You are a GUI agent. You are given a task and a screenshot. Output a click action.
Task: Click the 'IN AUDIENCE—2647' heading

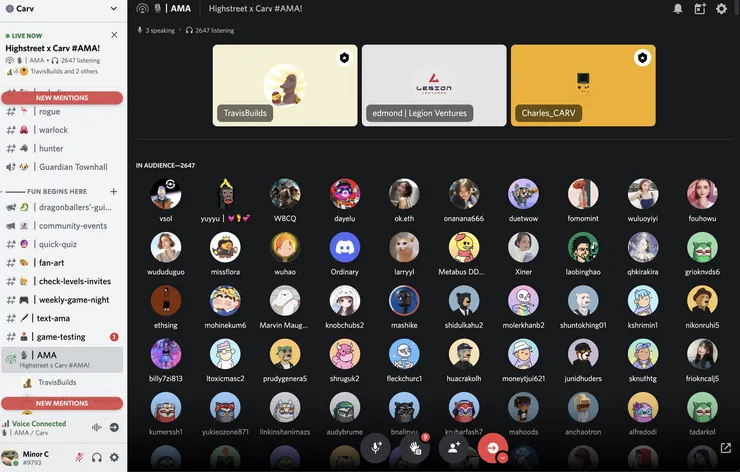165,166
